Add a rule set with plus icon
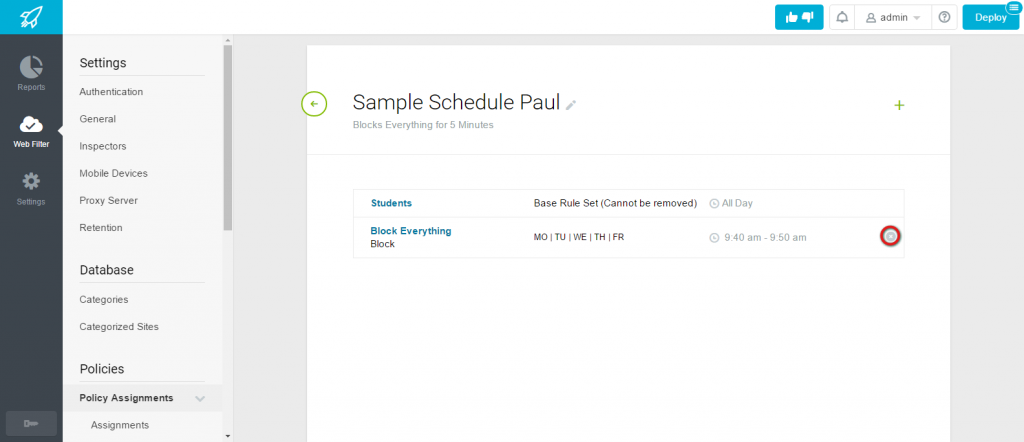Image resolution: width=1024 pixels, height=442 pixels. click(x=899, y=105)
